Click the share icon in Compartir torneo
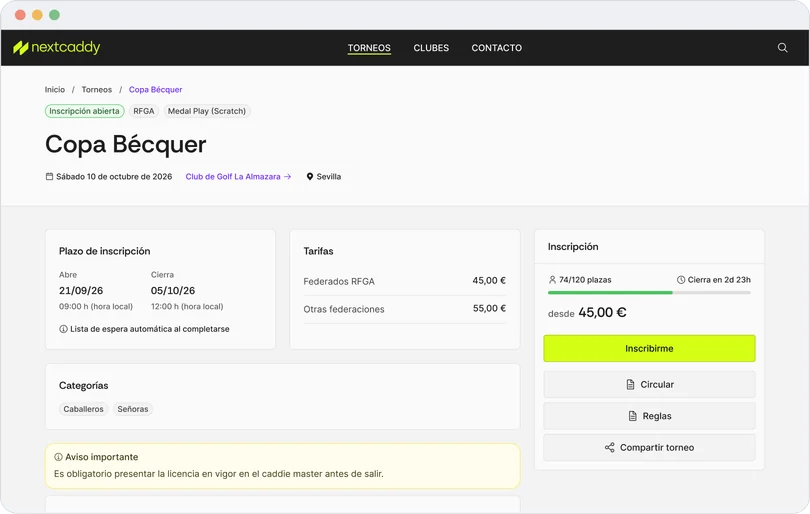 [x=610, y=448]
